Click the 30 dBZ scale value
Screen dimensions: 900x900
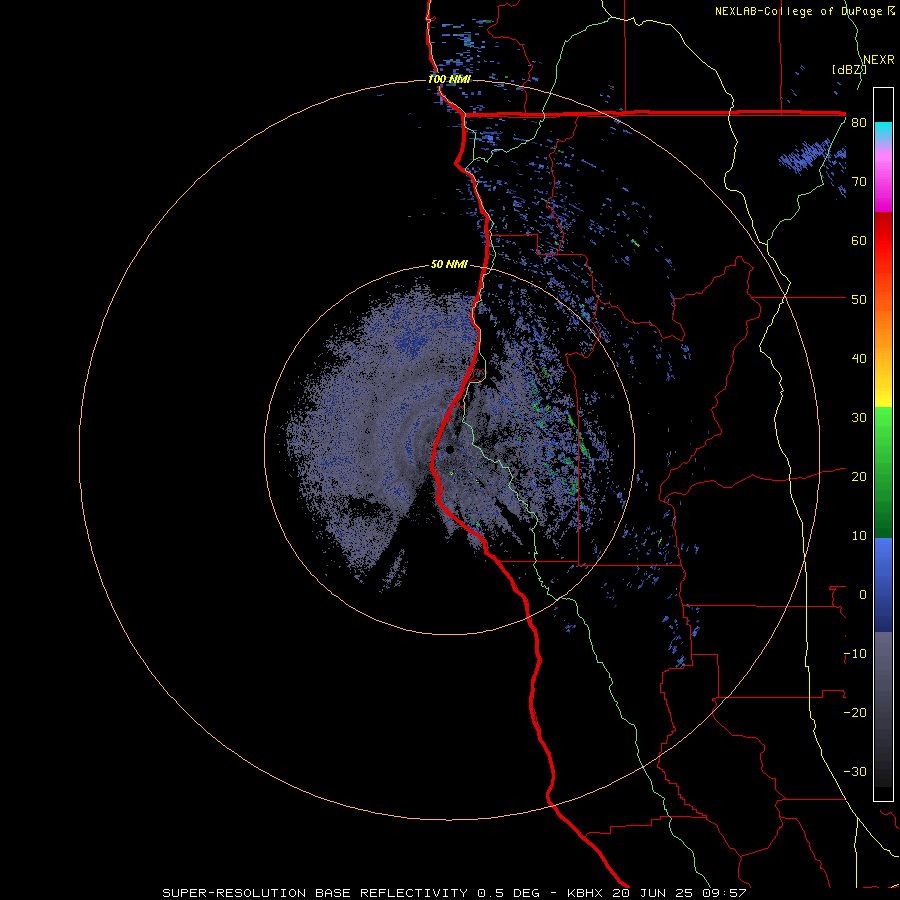(859, 418)
